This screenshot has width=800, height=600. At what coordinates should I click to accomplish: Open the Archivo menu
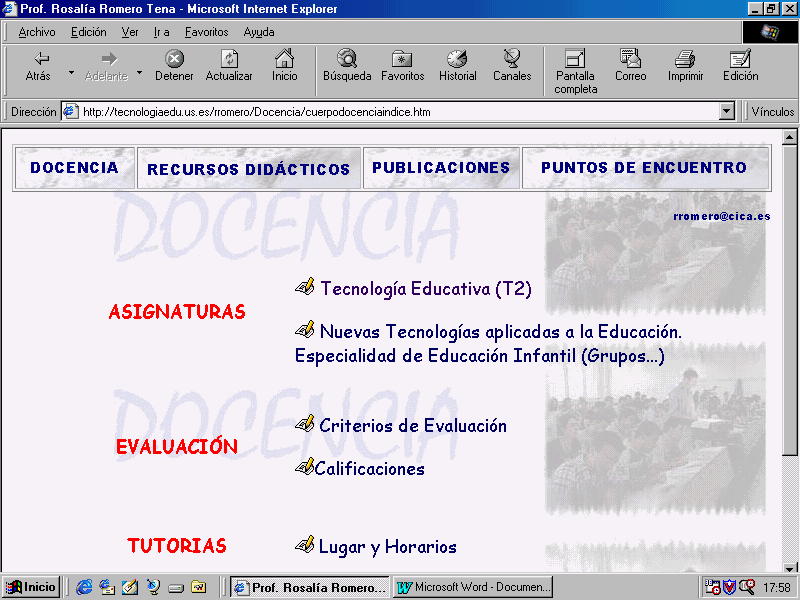point(37,32)
